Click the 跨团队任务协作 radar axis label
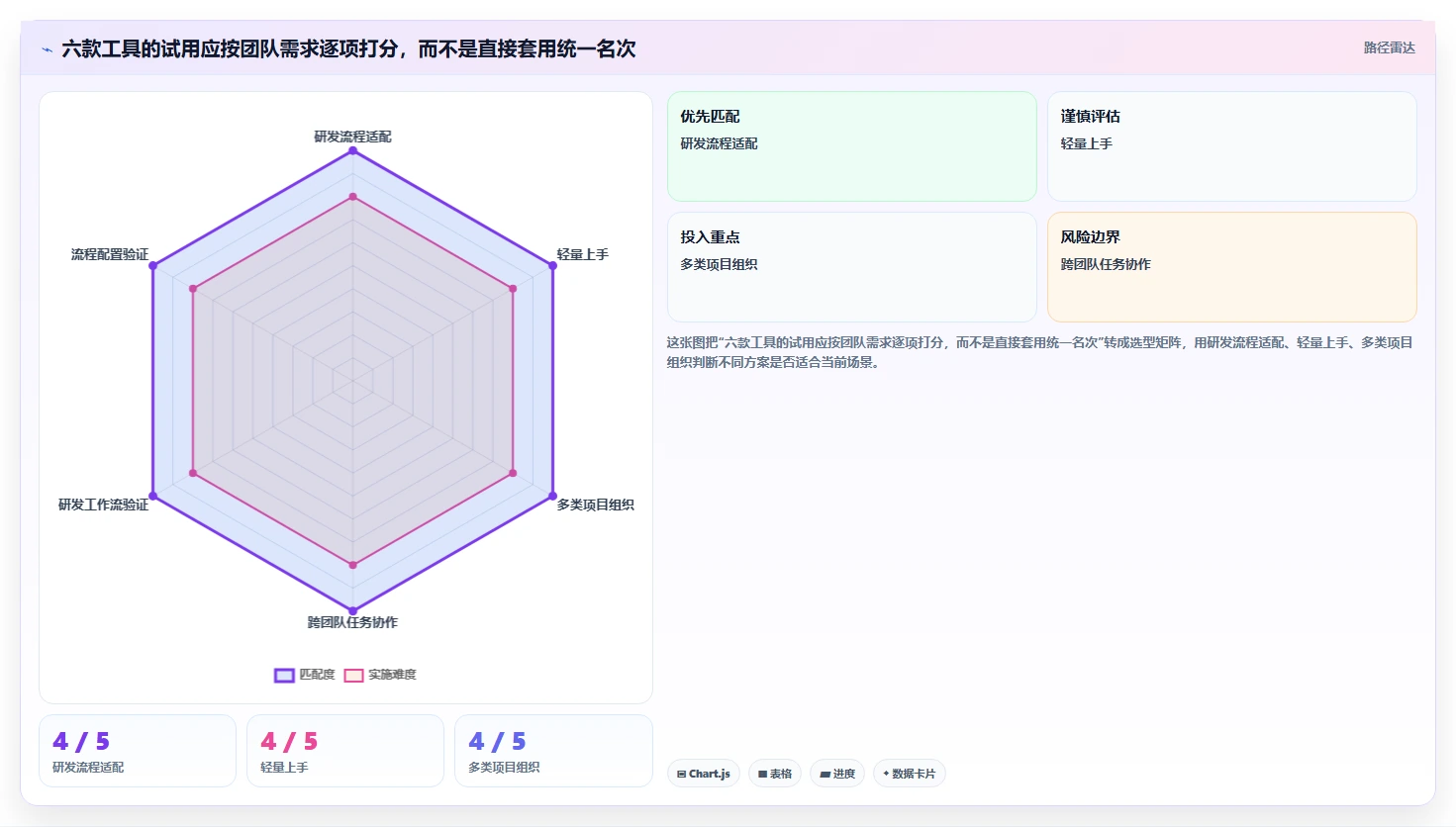 pos(352,622)
